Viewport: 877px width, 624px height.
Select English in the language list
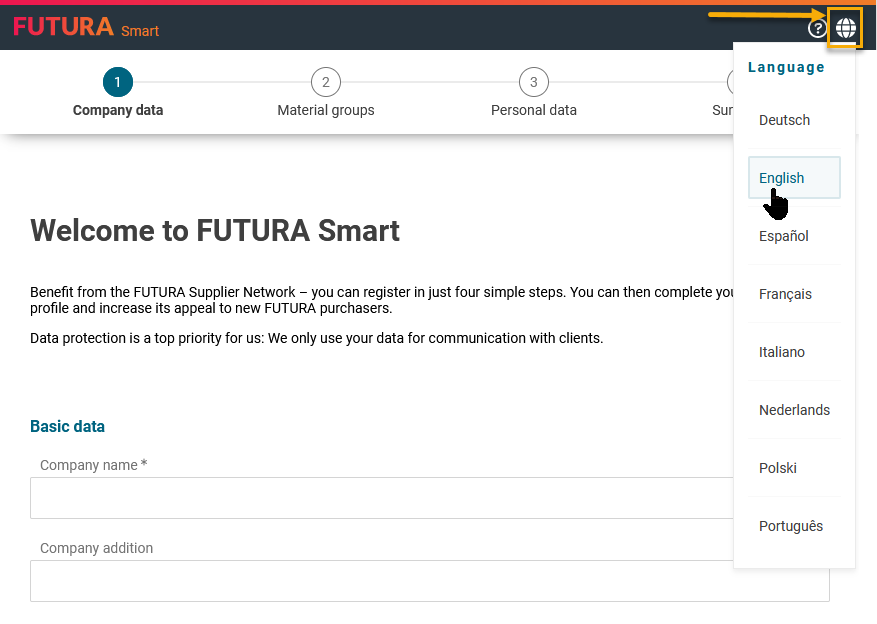pyautogui.click(x=782, y=178)
